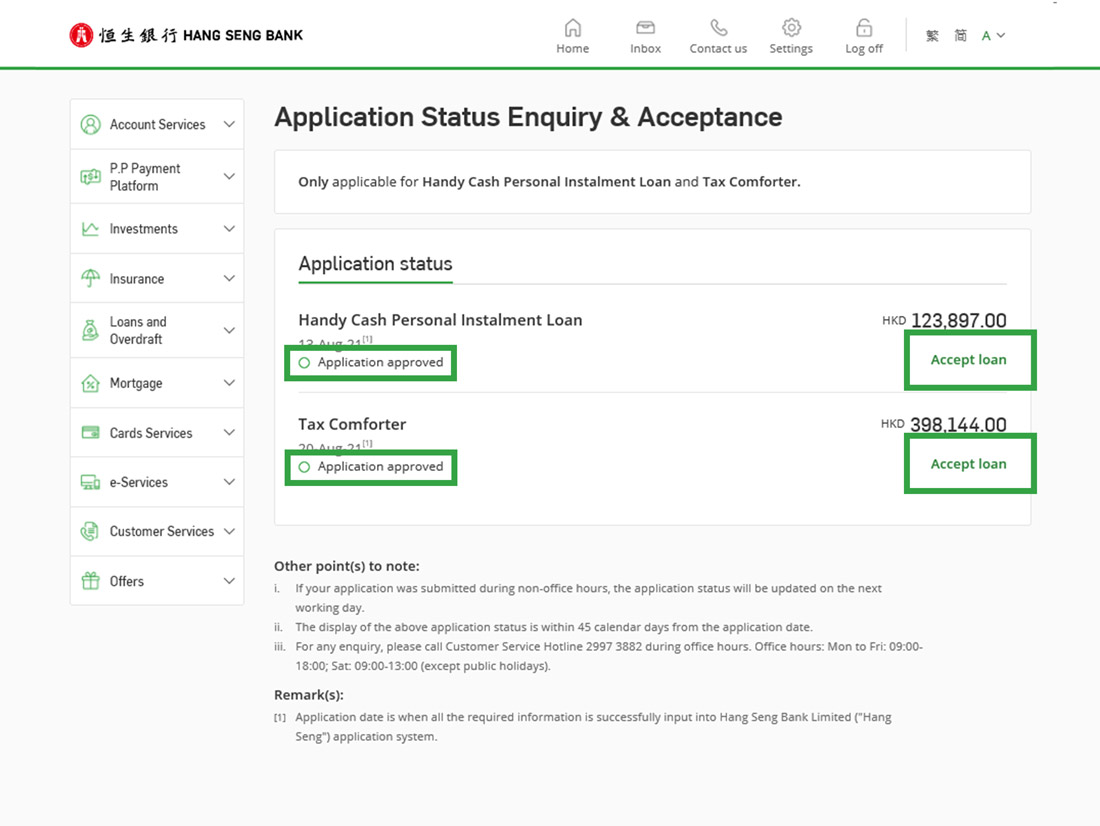Accept the Tax Comforter loan
Image resolution: width=1100 pixels, height=826 pixels.
[968, 464]
